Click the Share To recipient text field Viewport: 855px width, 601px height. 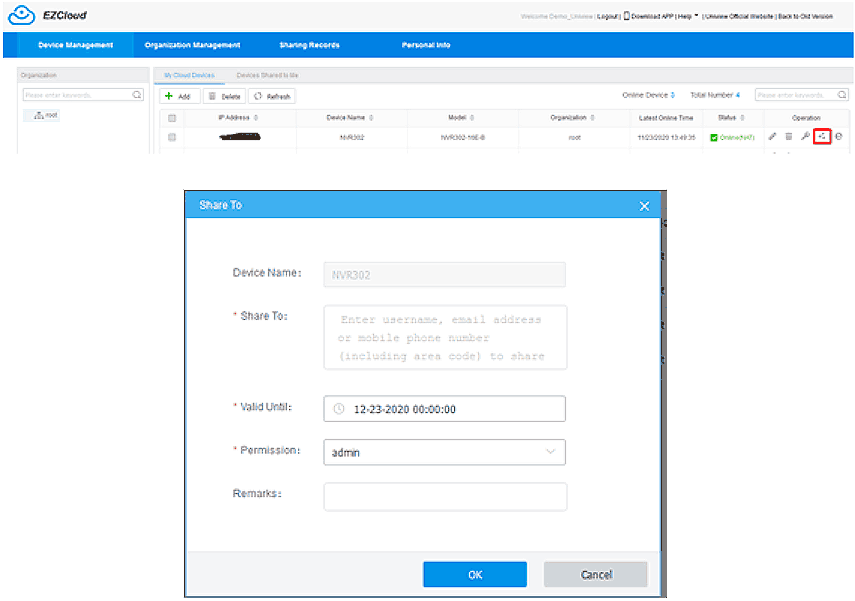444,338
